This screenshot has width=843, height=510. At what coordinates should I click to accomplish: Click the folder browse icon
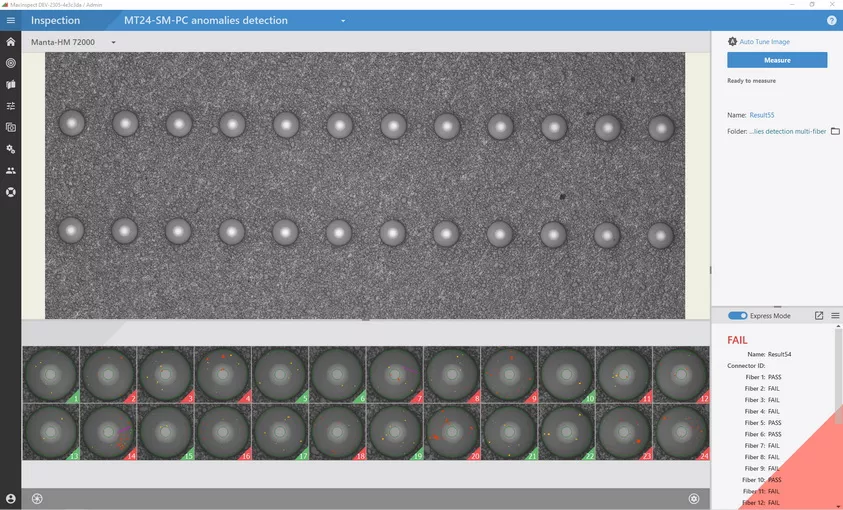coord(835,131)
